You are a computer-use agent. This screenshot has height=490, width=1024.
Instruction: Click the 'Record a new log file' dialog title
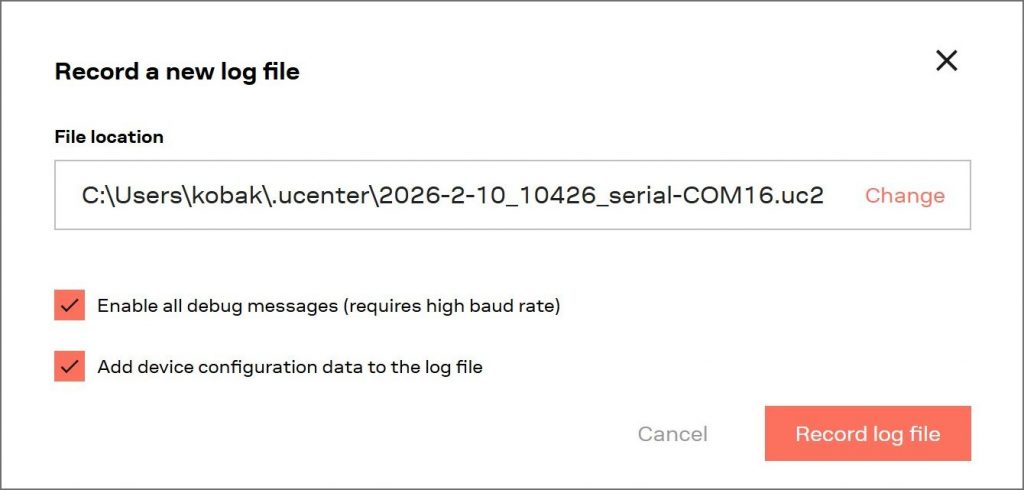(177, 72)
